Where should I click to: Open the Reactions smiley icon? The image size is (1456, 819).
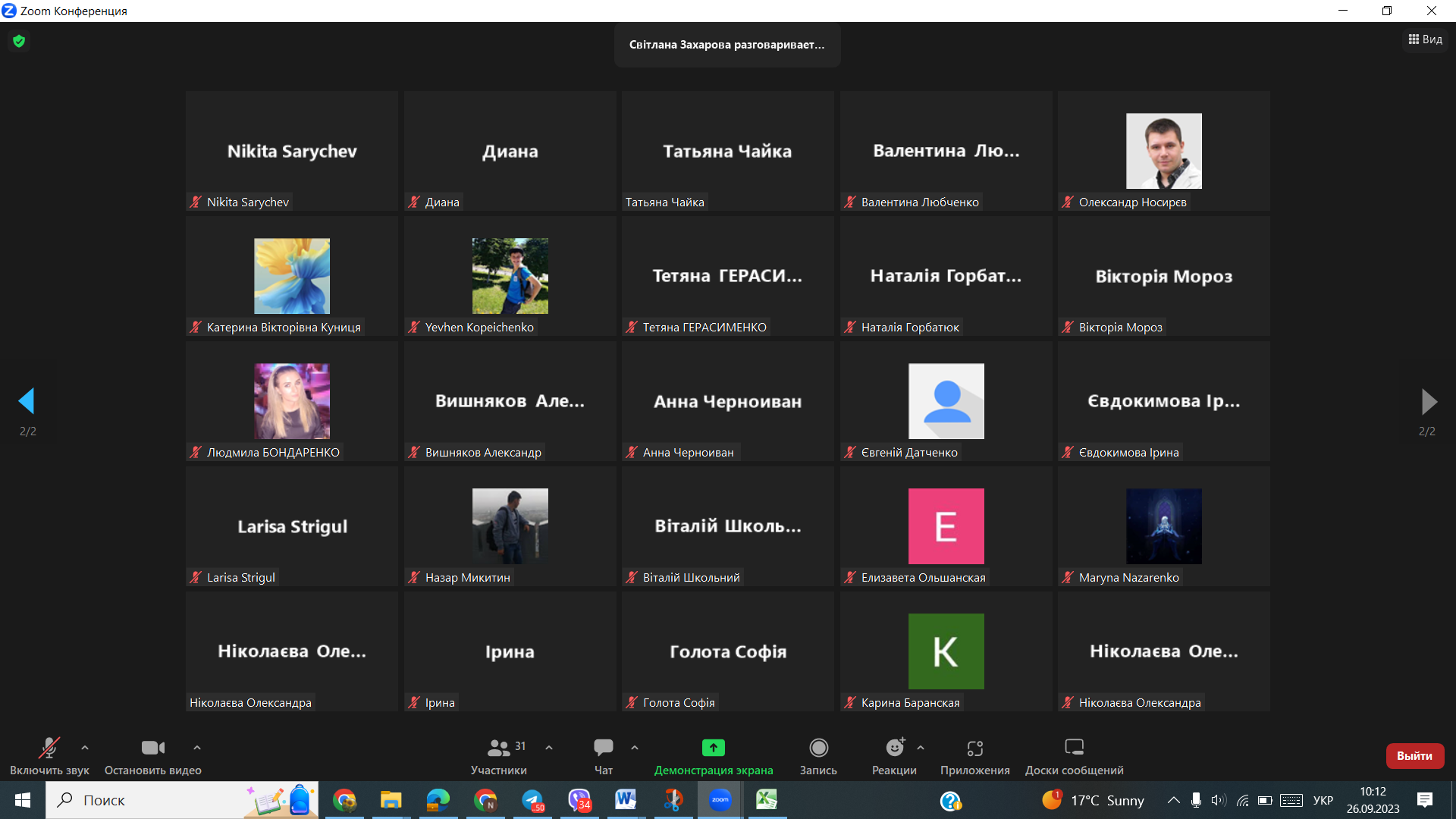(x=895, y=748)
